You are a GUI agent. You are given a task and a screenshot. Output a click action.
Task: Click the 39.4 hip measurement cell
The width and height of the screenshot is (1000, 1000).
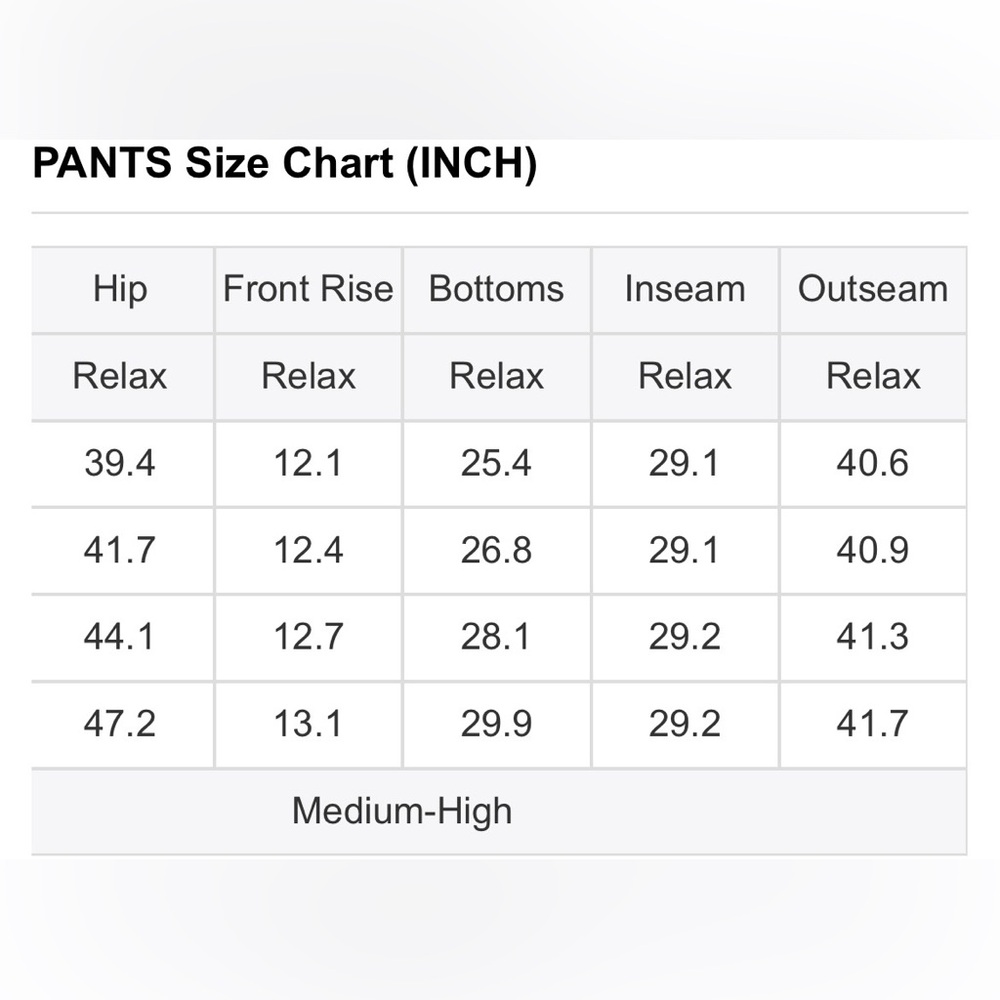coord(120,463)
